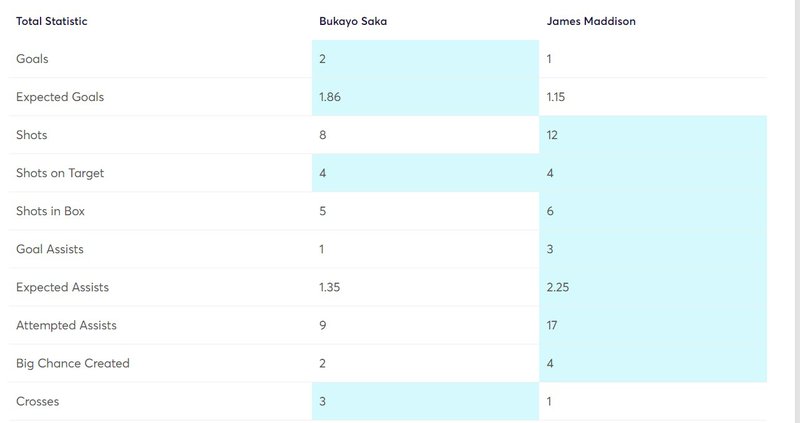Screen dimensions: 800x423
Task: Select the Big Chance Created row label
Action: point(73,363)
